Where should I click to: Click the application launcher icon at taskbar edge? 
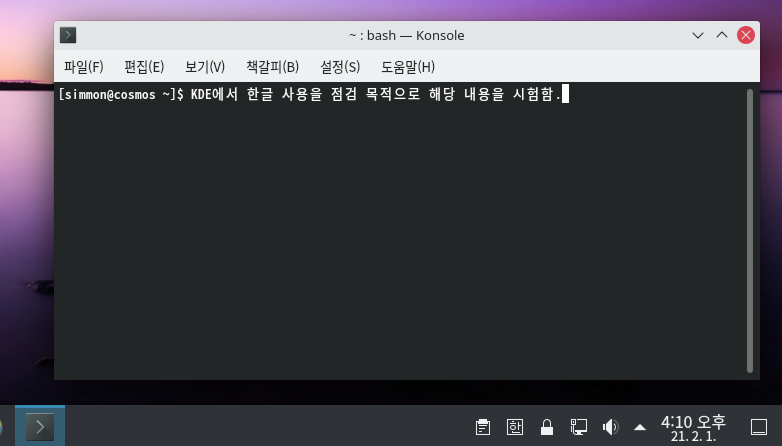coord(1,427)
